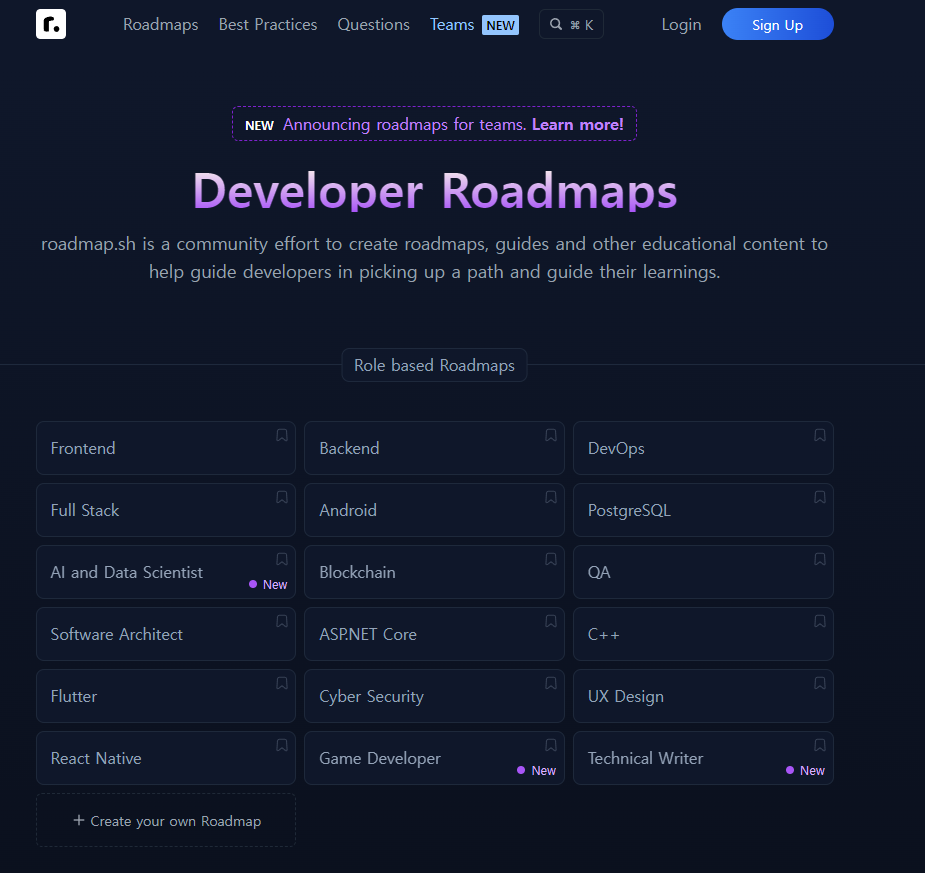This screenshot has width=925, height=873.
Task: Bookmark the PostgreSQL roadmap
Action: [820, 497]
